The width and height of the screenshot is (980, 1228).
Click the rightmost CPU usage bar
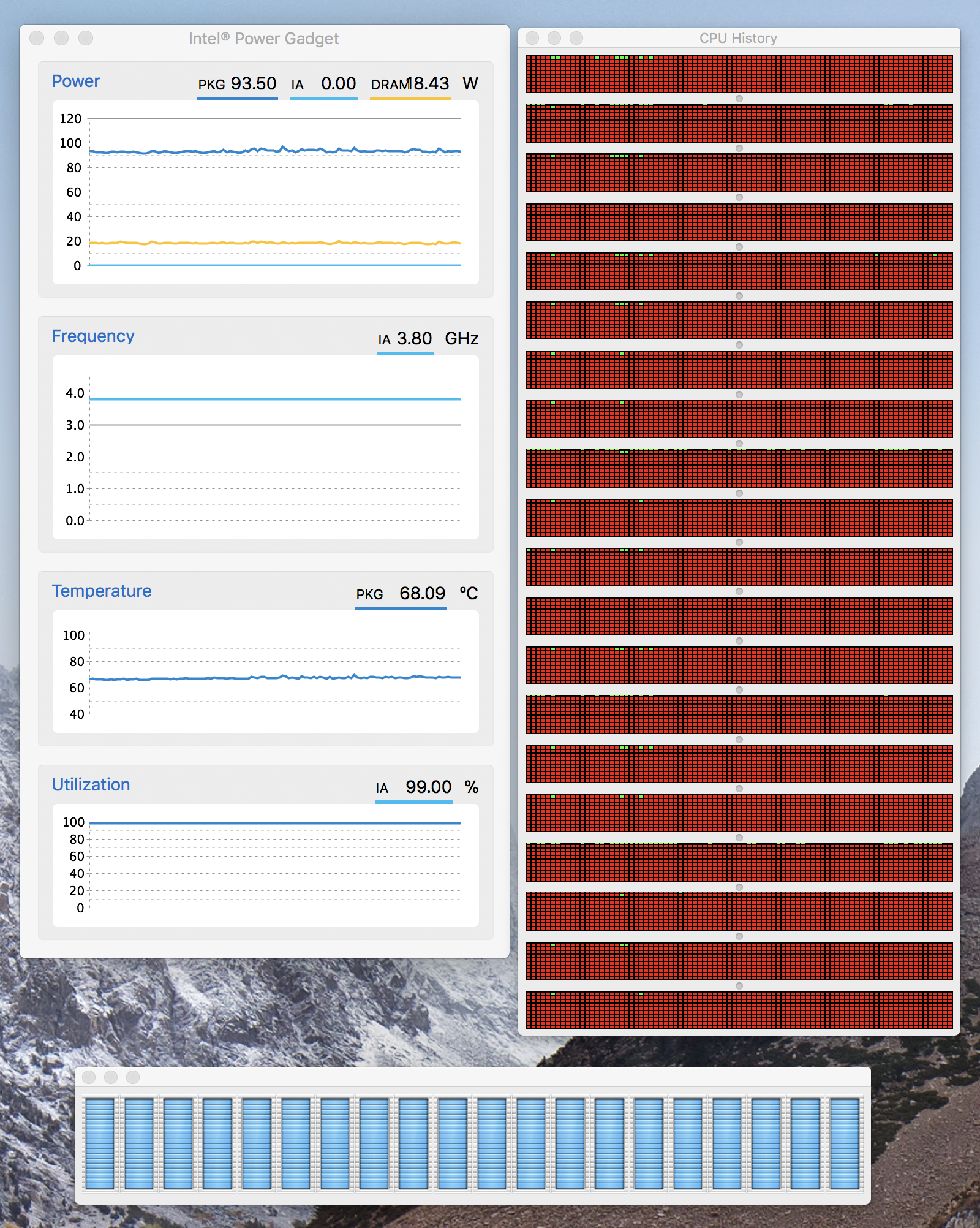click(x=845, y=1143)
